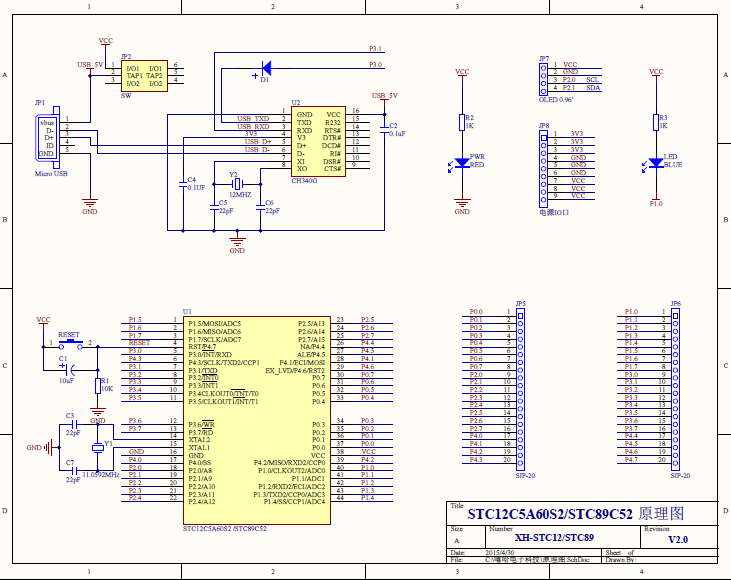Screen dimensions: 731x580
Task: Select GND symbol beneath the CH340G circuit
Action: pos(237,244)
